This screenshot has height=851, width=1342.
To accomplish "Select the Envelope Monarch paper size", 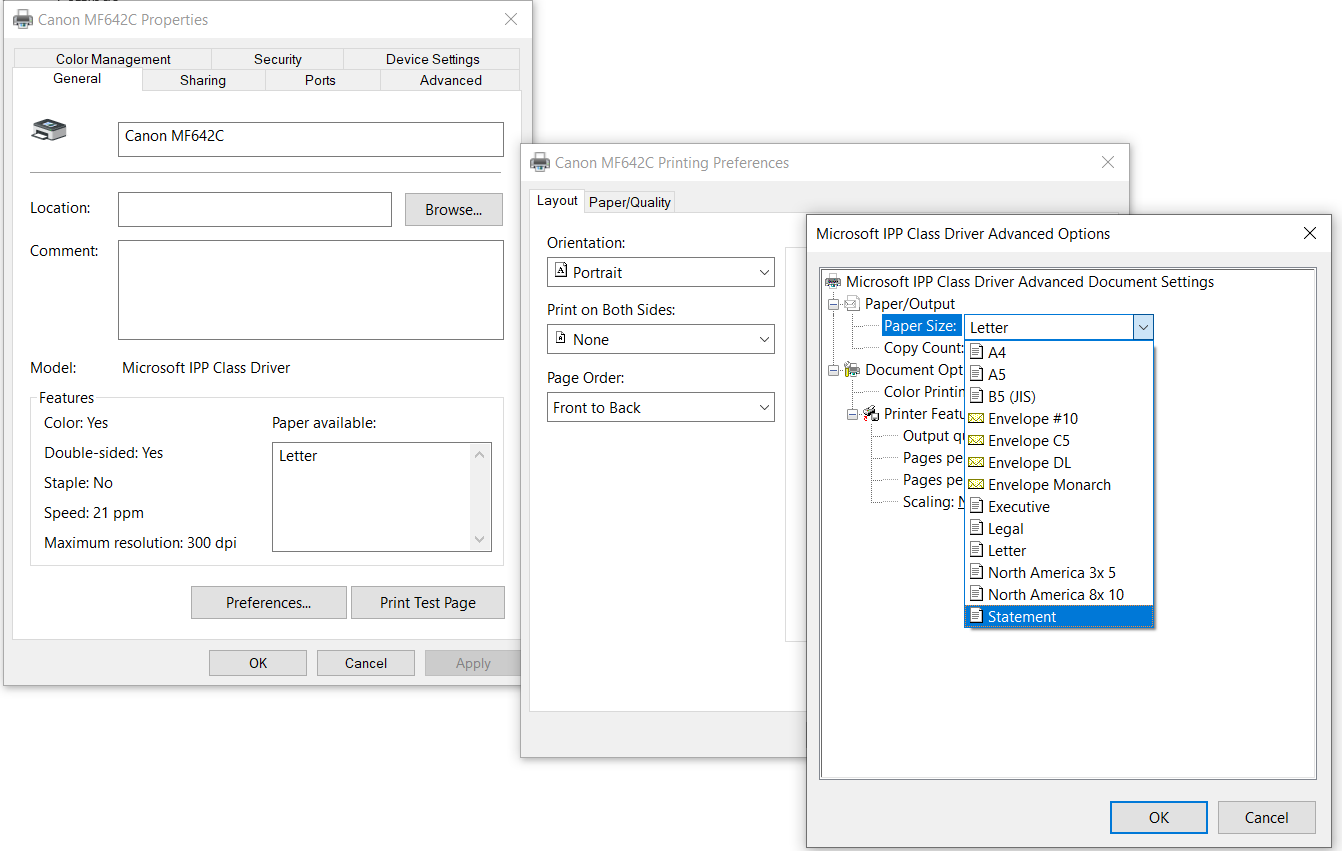I will click(1047, 484).
